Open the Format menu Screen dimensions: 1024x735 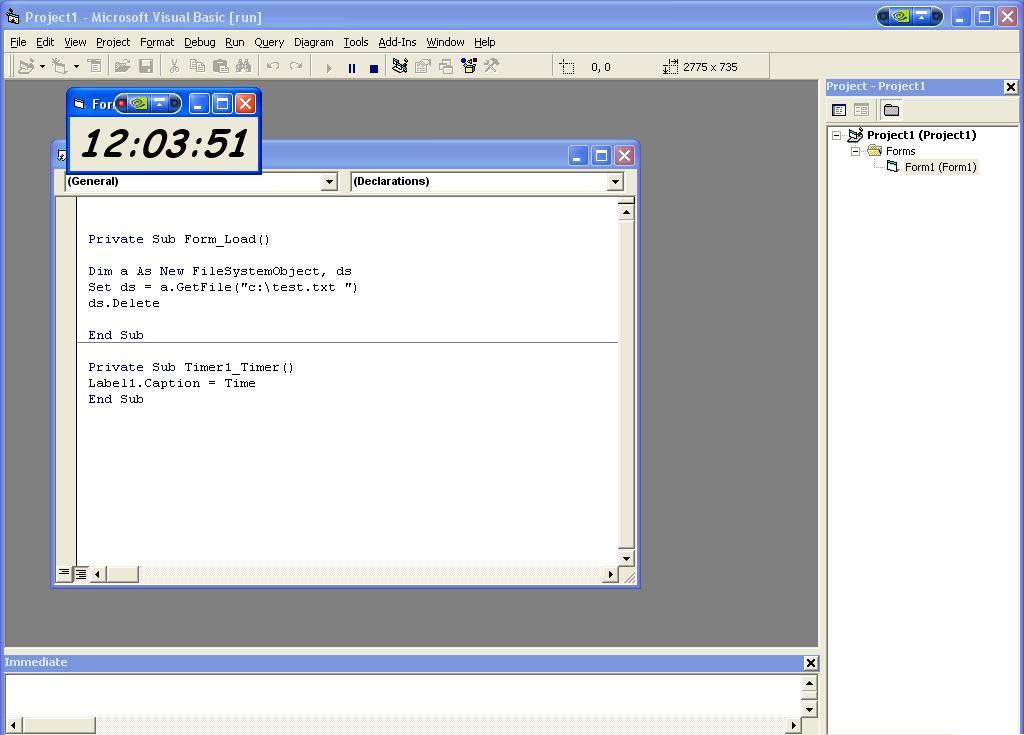(x=157, y=42)
